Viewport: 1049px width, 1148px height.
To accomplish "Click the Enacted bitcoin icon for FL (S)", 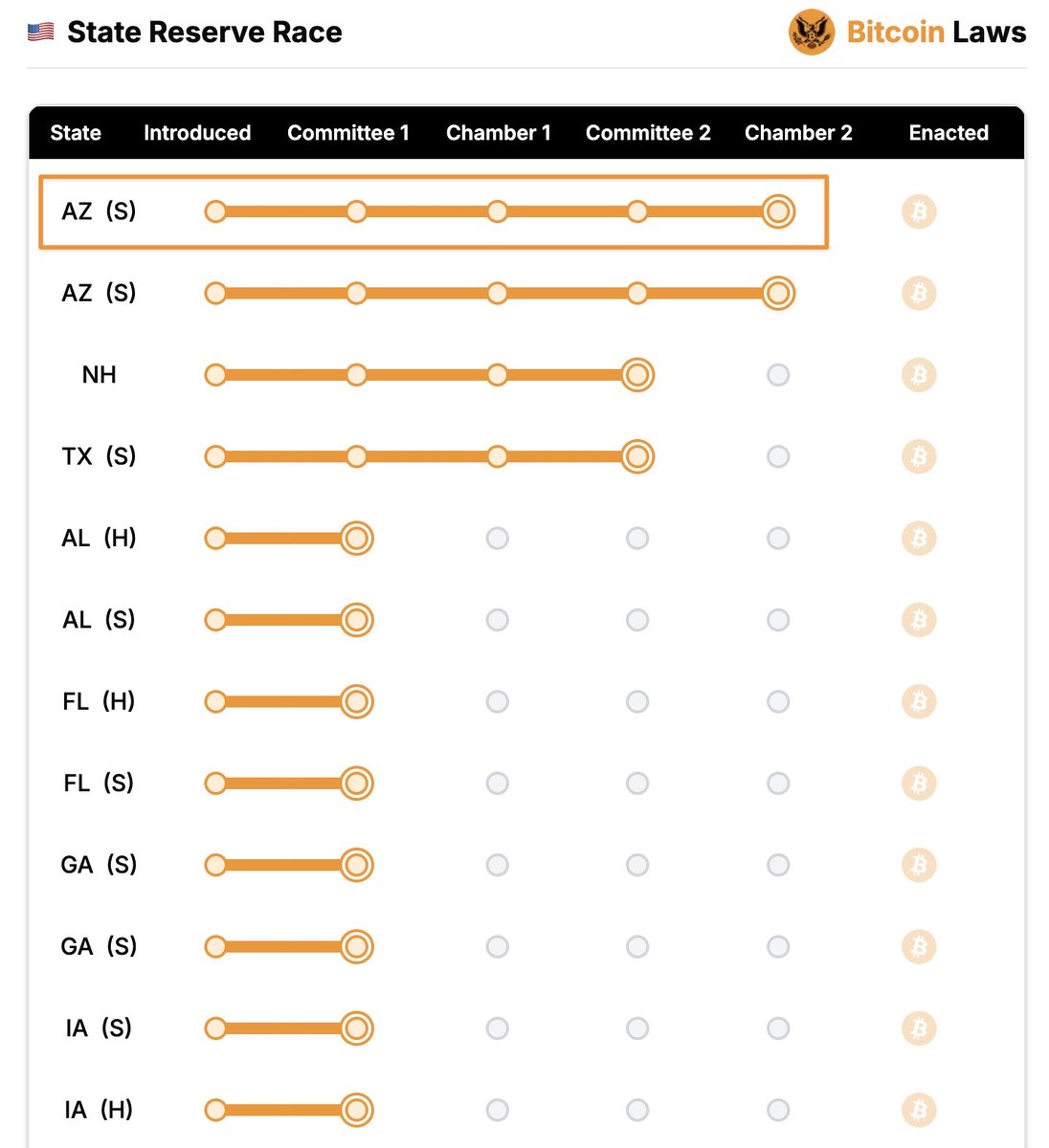I will (919, 784).
